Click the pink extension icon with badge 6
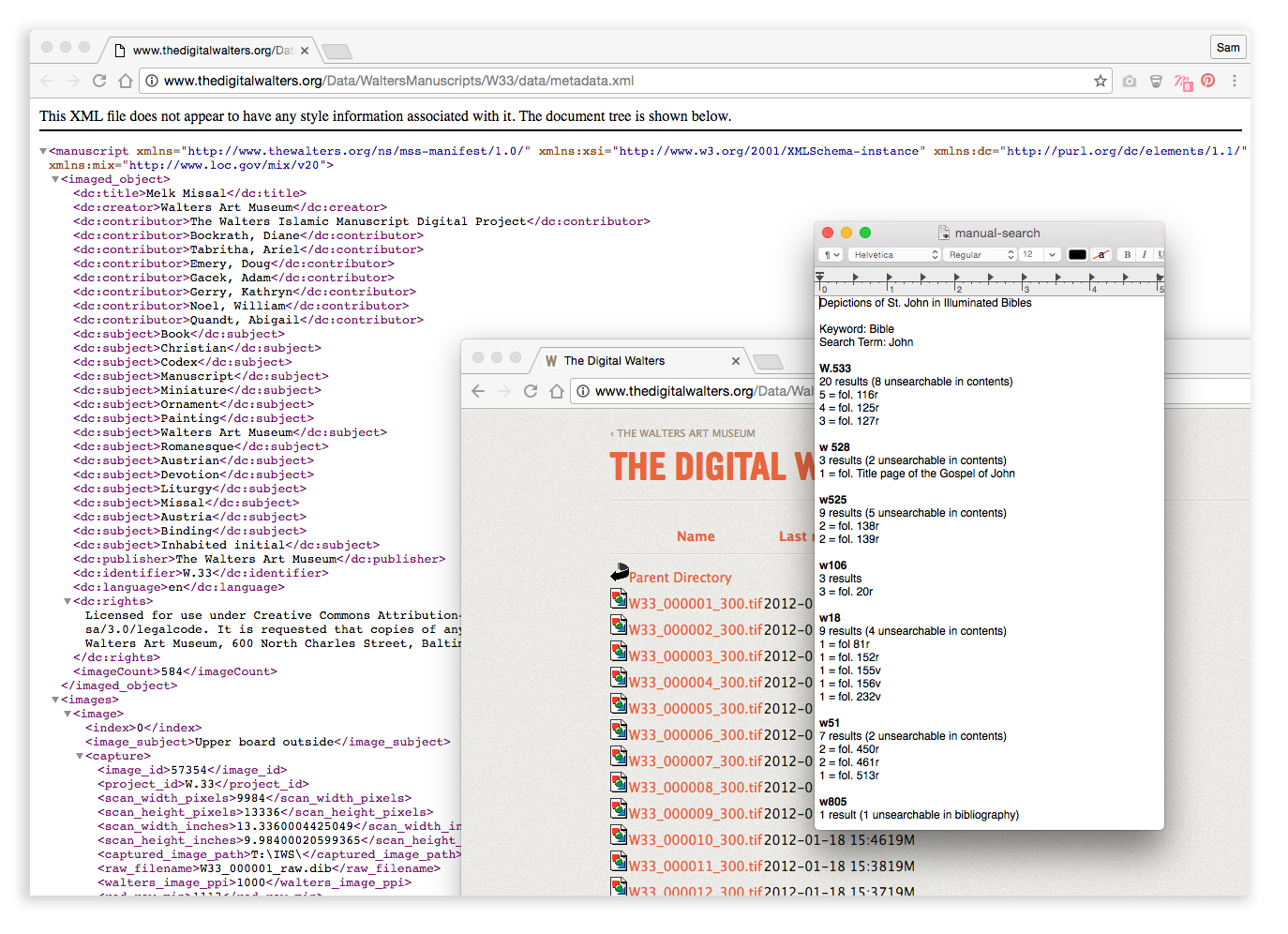Viewport: 1288px width, 934px height. pos(1182,82)
